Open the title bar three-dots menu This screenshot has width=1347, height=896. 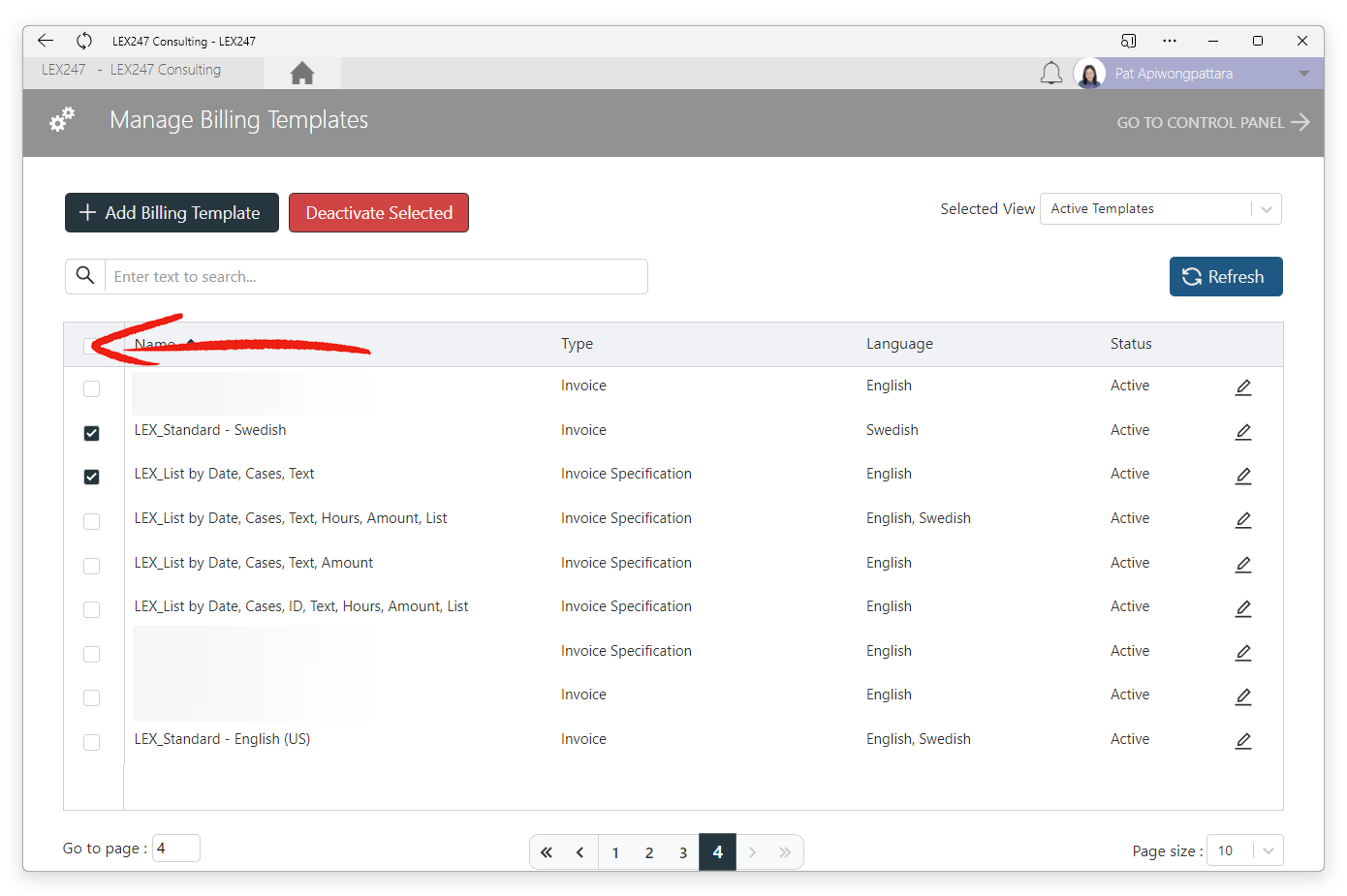click(x=1170, y=41)
